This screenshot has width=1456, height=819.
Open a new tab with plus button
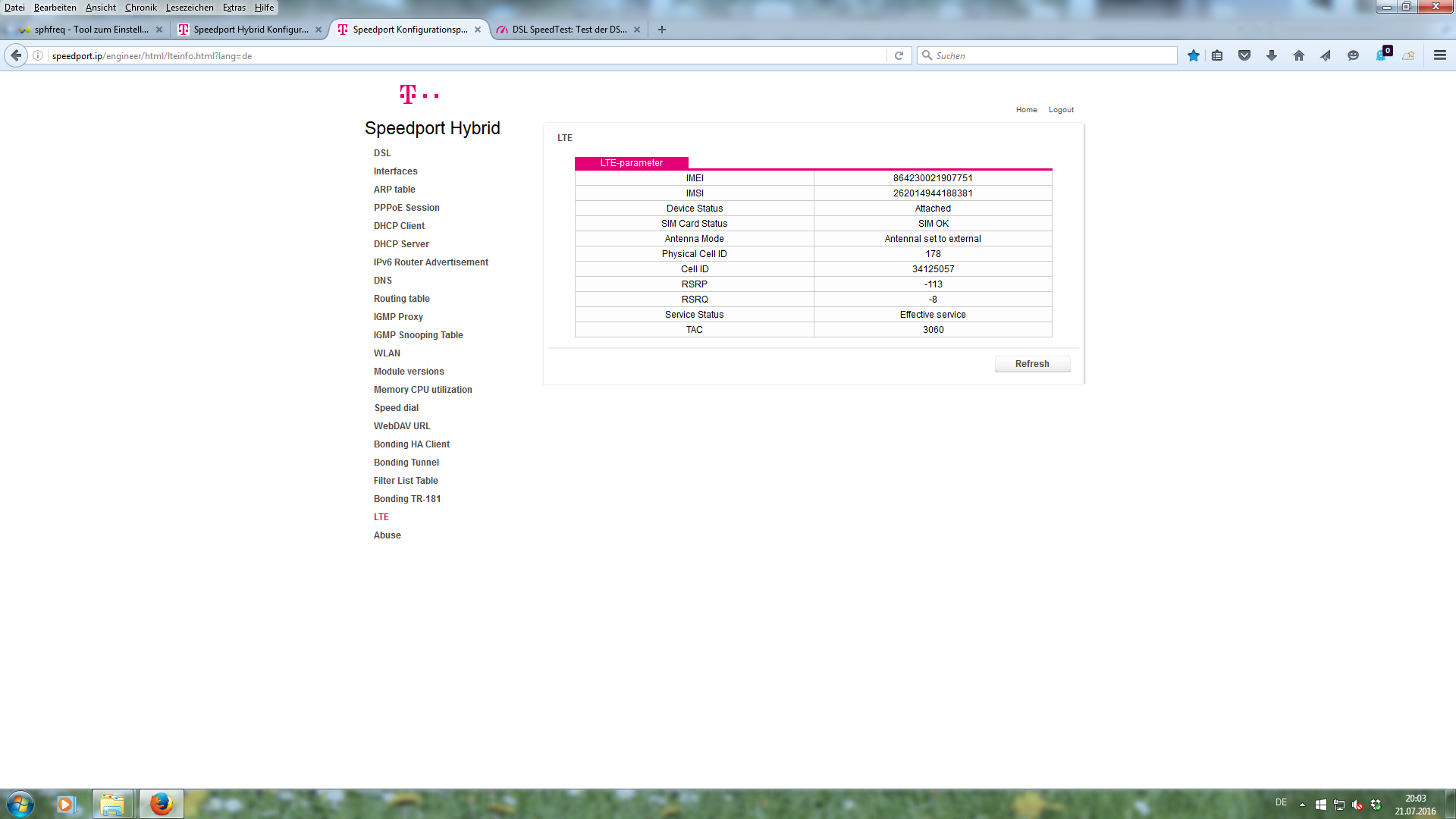(x=662, y=30)
